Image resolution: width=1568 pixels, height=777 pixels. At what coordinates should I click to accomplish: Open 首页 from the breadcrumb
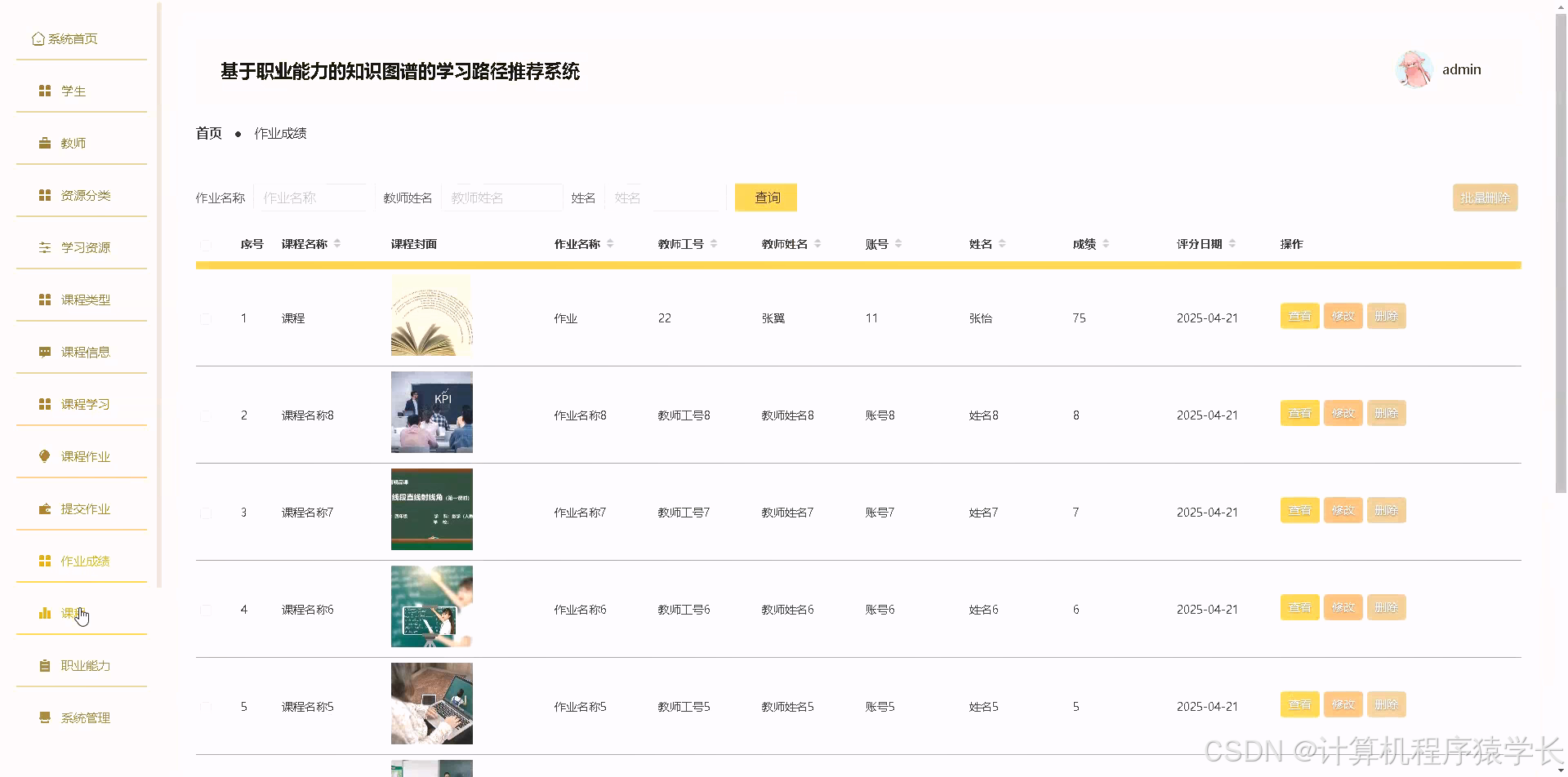click(x=208, y=132)
